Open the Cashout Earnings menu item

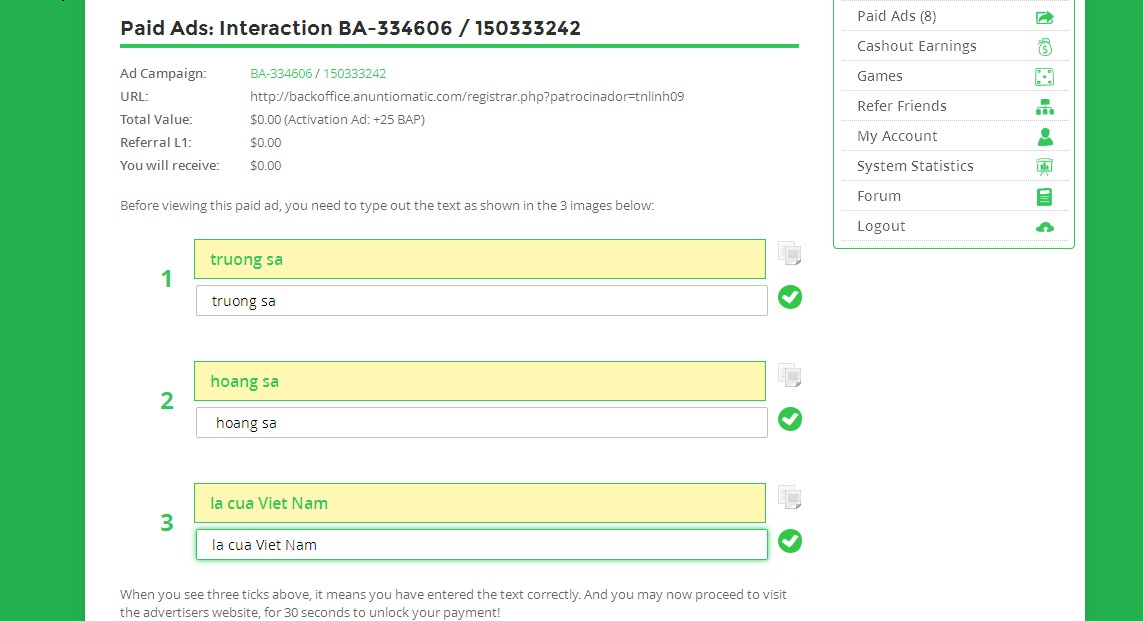click(916, 46)
